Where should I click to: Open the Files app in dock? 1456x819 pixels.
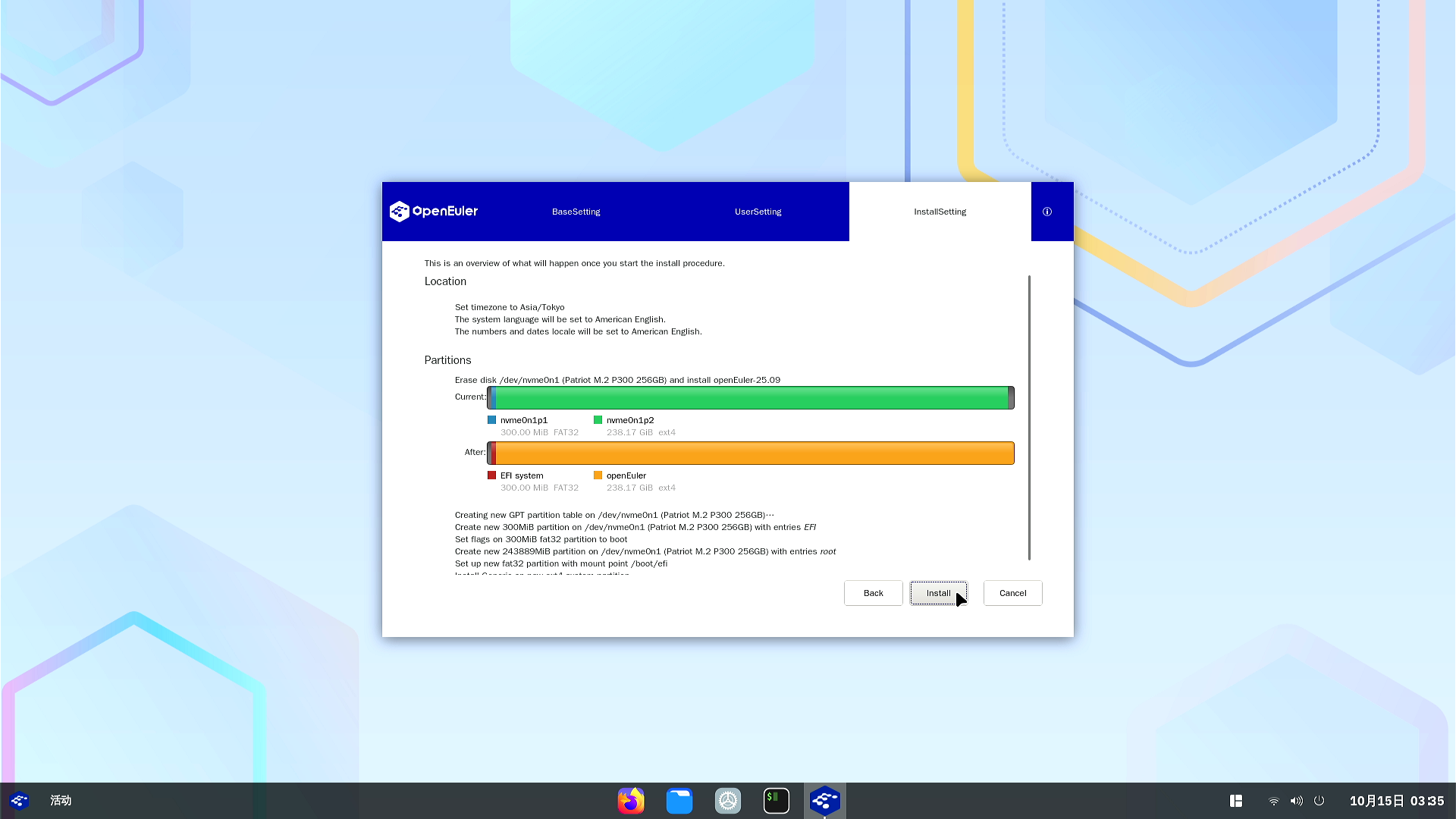coord(679,801)
